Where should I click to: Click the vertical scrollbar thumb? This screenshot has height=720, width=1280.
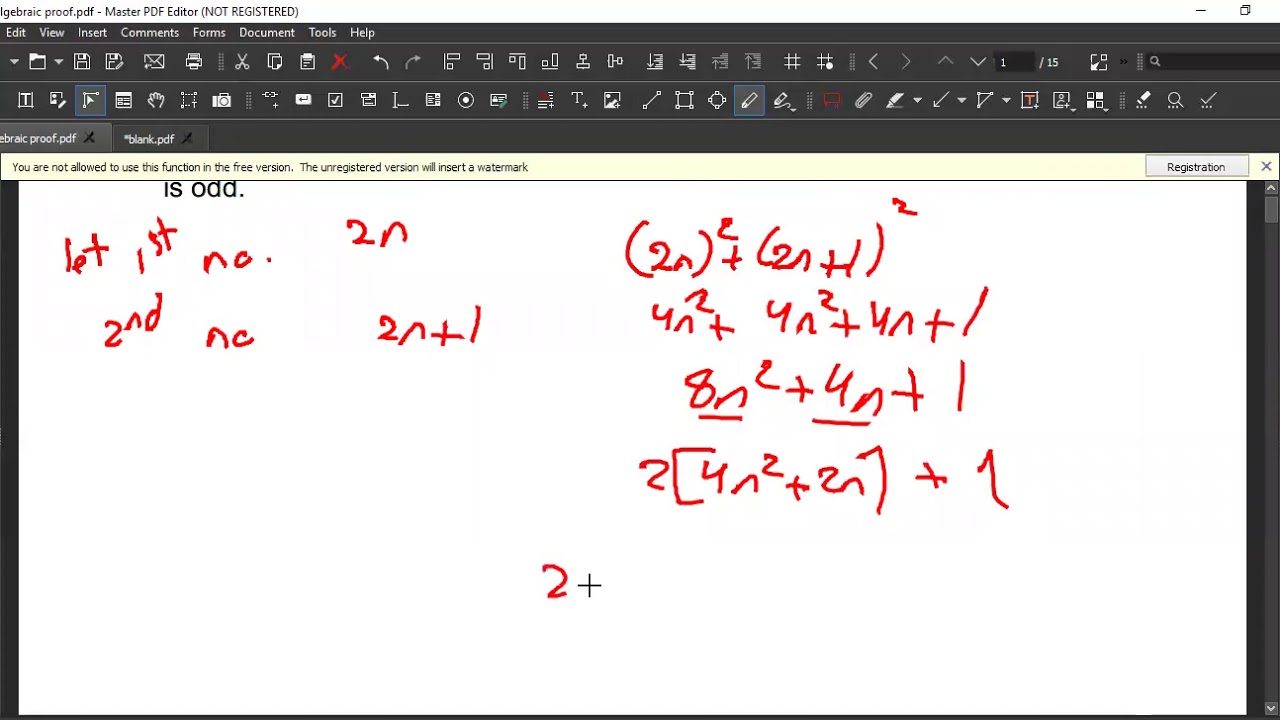coord(1271,210)
